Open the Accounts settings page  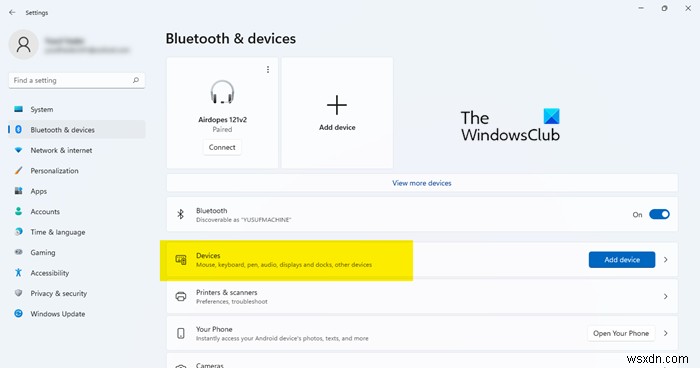[77, 211]
